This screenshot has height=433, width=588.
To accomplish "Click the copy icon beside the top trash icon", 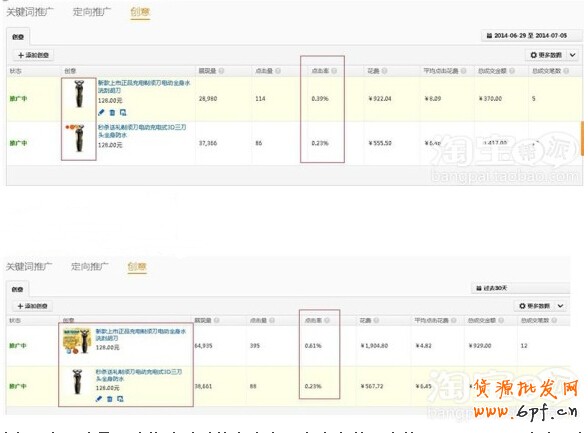I will coord(123,112).
